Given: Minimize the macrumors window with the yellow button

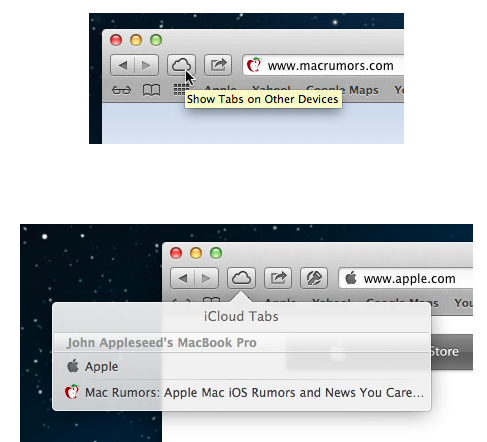Looking at the screenshot, I should [x=136, y=40].
